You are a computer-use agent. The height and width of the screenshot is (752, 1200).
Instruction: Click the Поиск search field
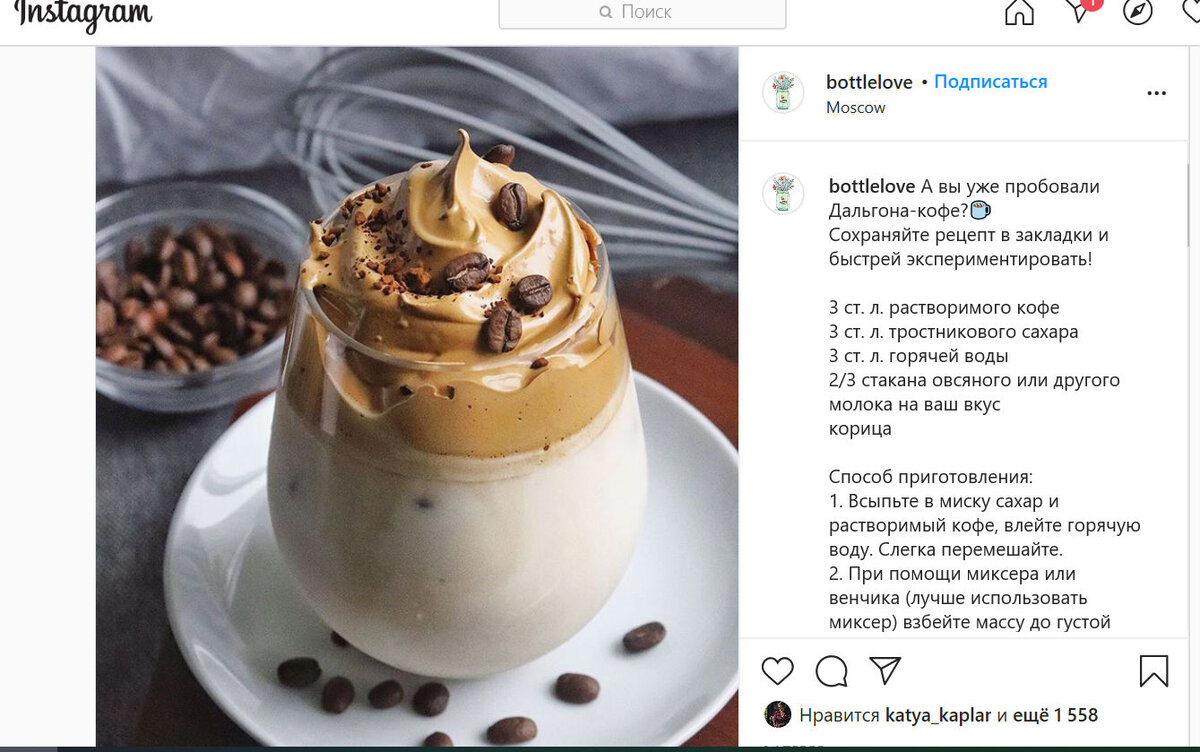point(642,13)
